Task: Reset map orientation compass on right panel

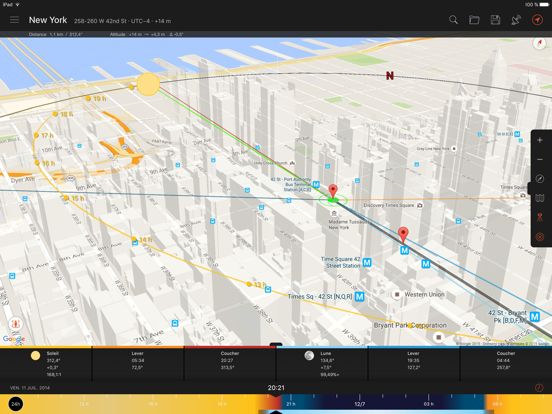Action: pyautogui.click(x=540, y=179)
